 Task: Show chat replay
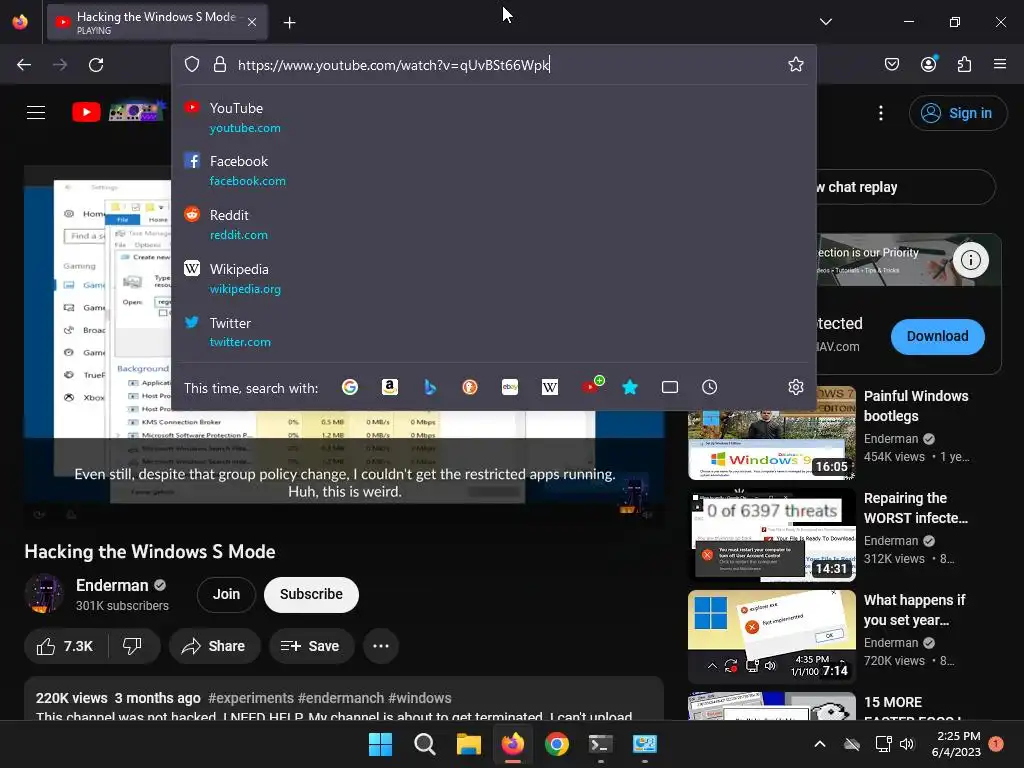(x=905, y=187)
